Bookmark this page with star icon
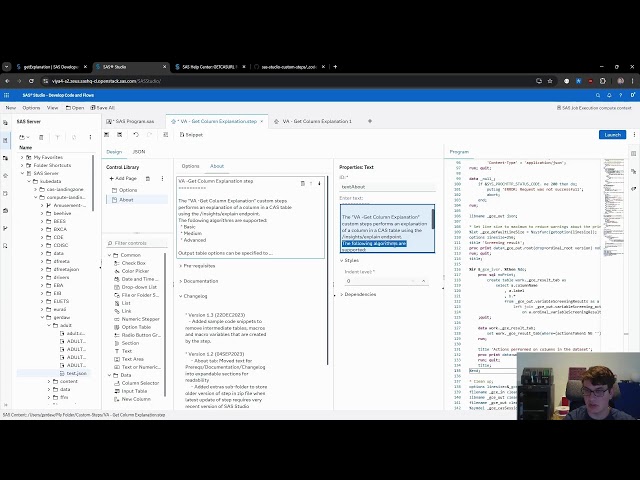640x480 pixels. coord(550,81)
